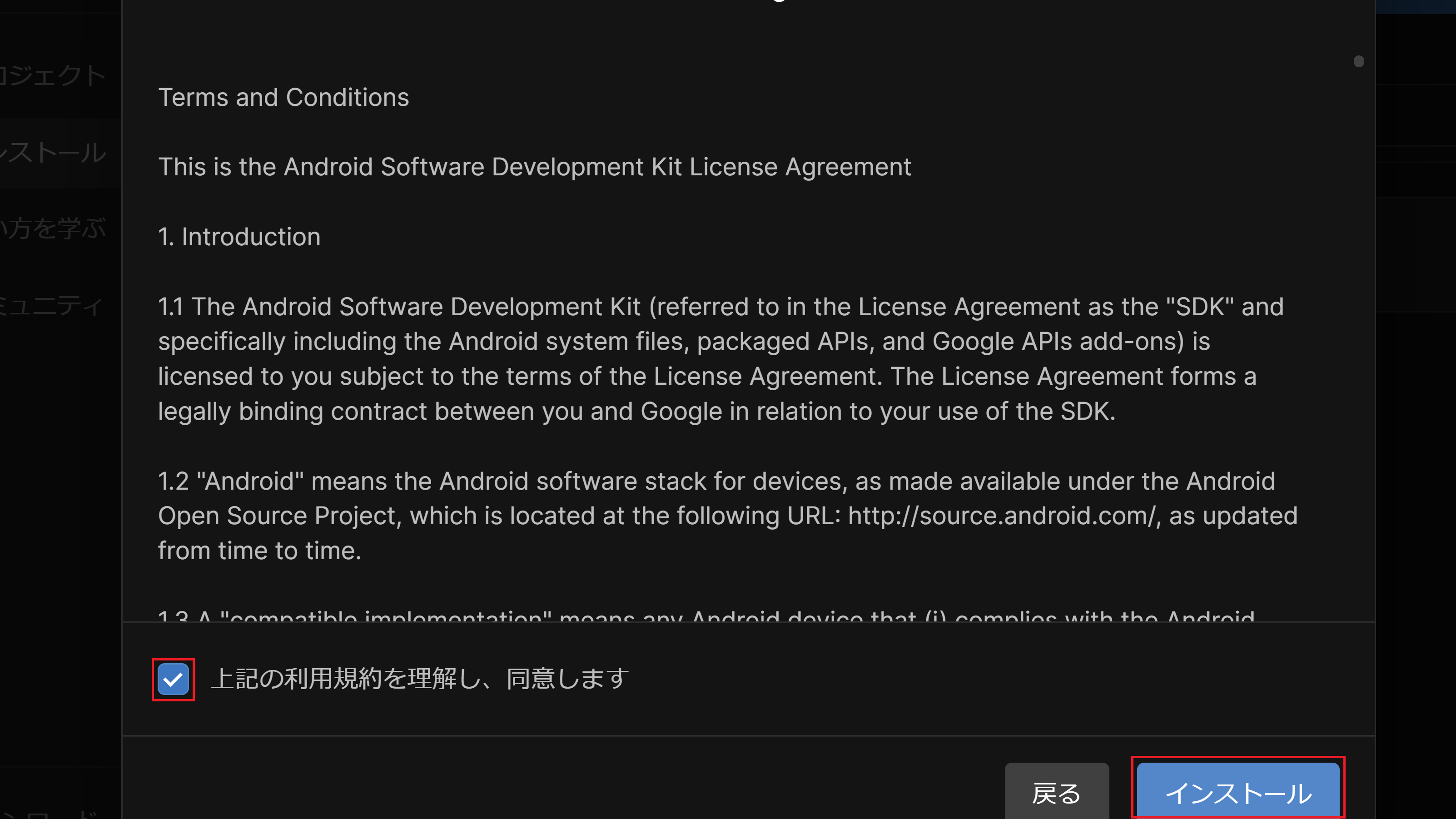Go back with the 戻る button

[1056, 793]
